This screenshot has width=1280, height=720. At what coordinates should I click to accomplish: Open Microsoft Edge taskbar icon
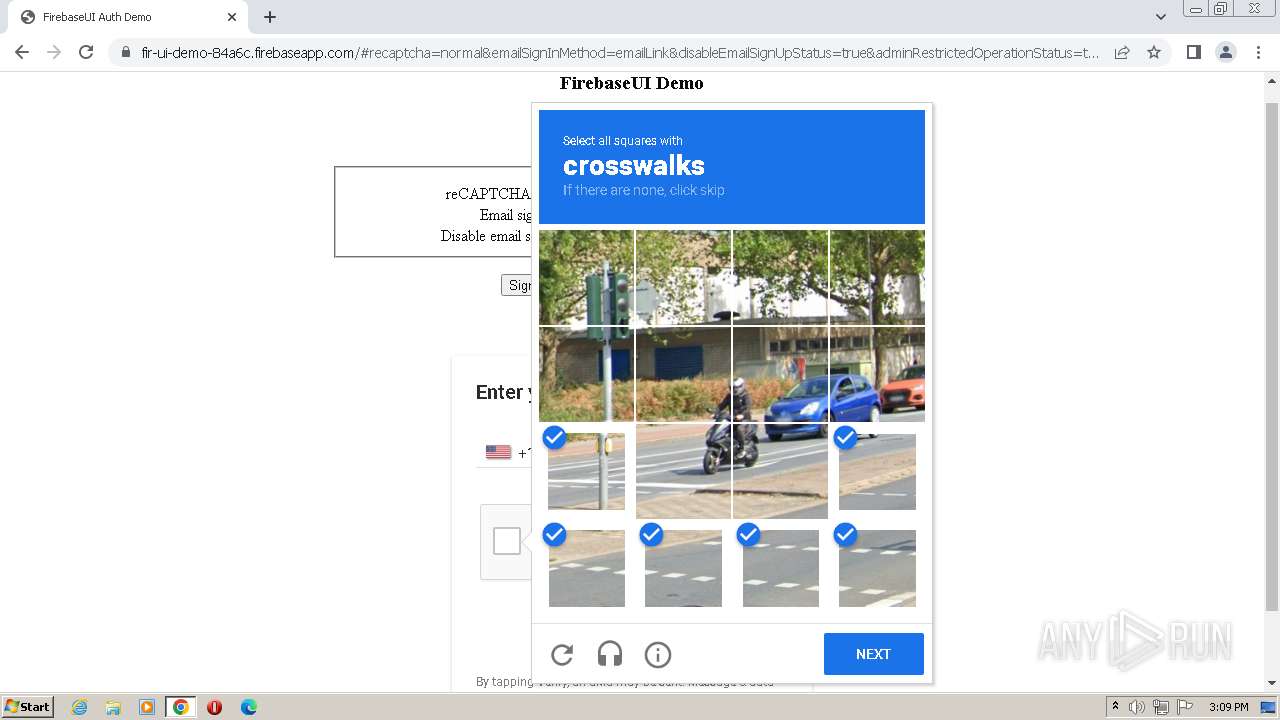tap(248, 707)
